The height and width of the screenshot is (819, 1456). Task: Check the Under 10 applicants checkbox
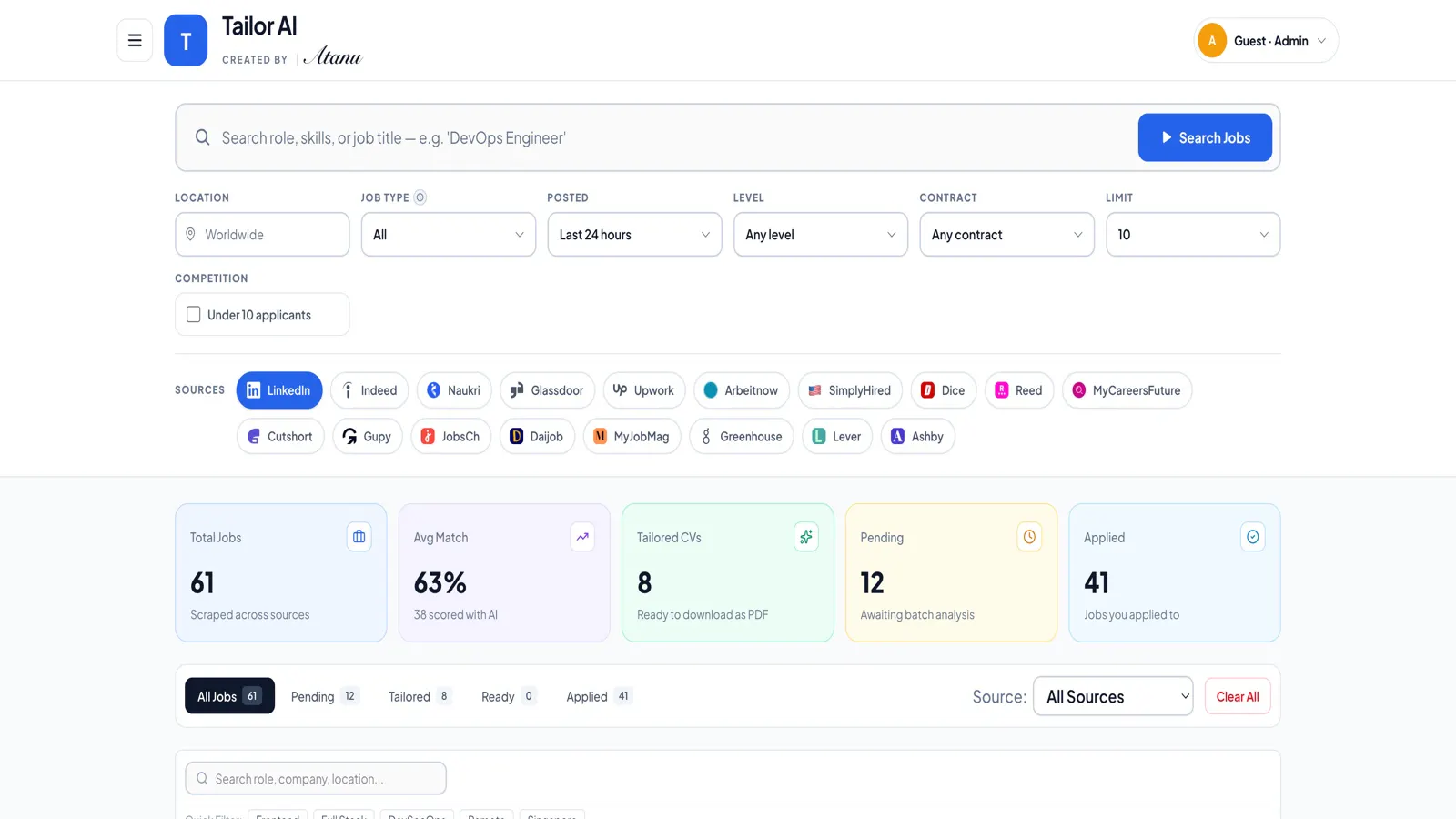pyautogui.click(x=194, y=315)
